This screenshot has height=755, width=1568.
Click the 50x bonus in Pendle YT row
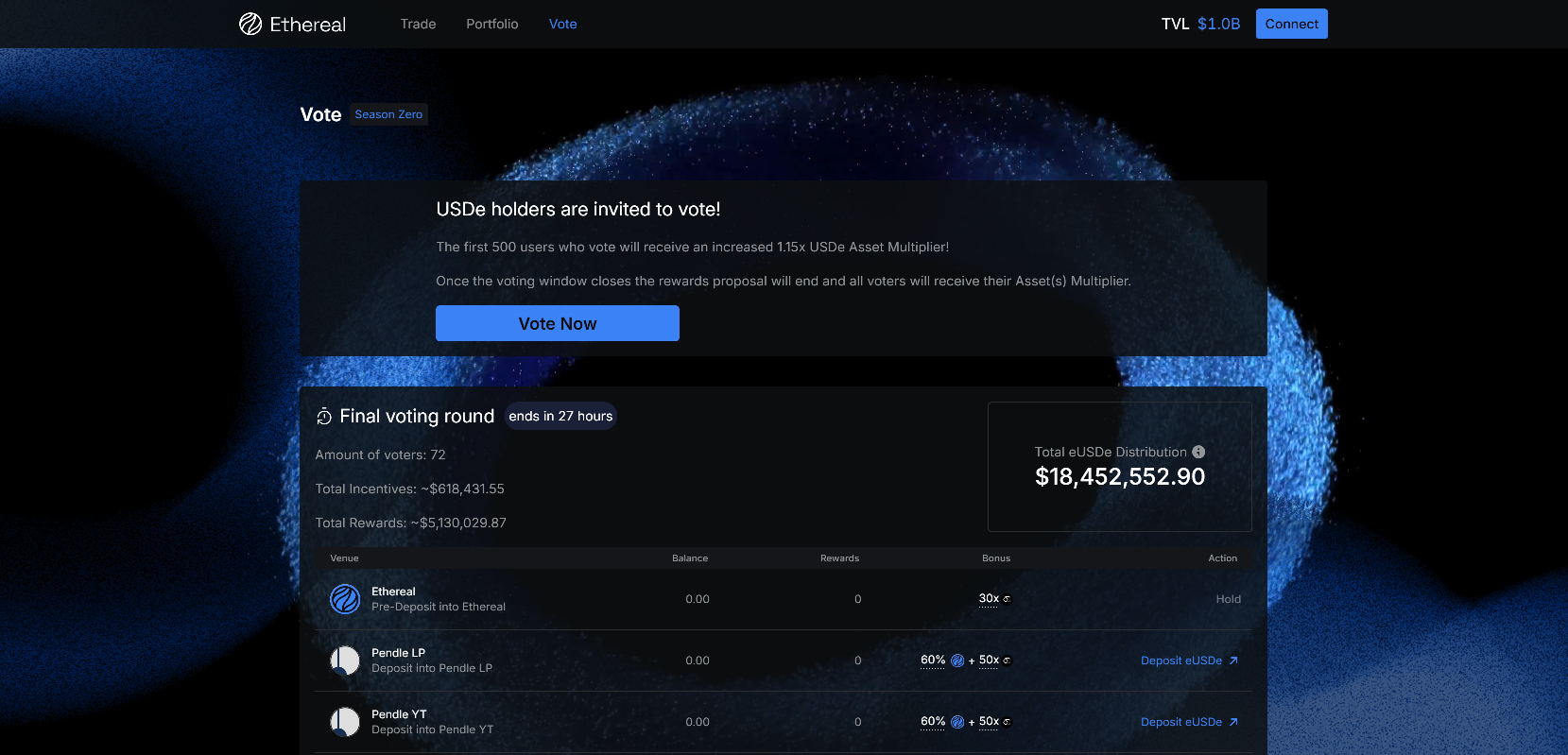pos(989,721)
